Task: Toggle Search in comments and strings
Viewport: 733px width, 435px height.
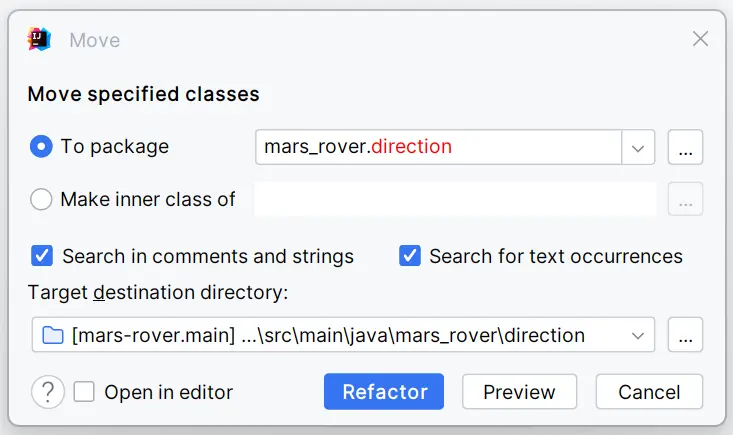Action: (x=42, y=255)
